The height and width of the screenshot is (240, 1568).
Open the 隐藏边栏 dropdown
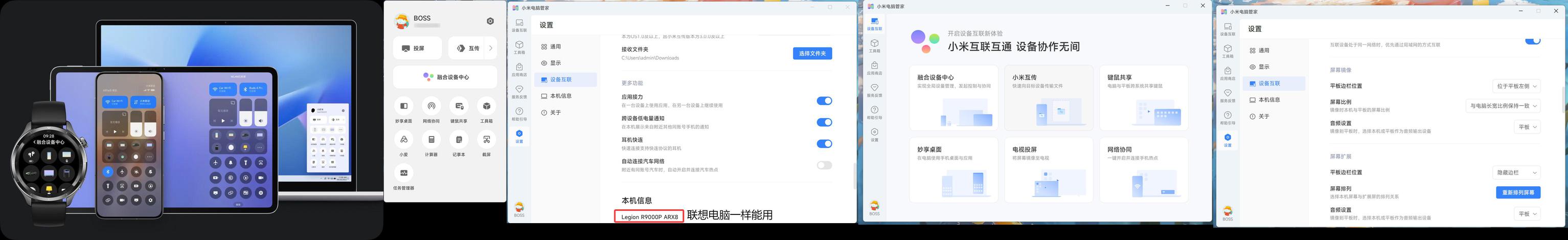point(1516,173)
